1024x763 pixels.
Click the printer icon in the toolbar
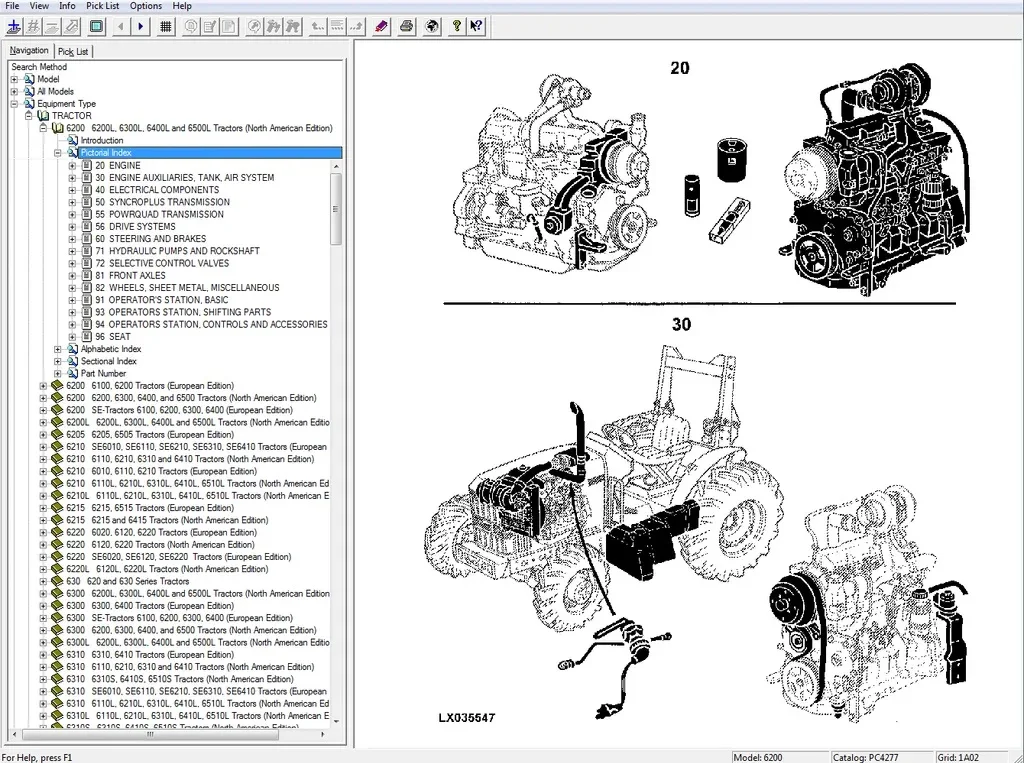click(x=406, y=26)
